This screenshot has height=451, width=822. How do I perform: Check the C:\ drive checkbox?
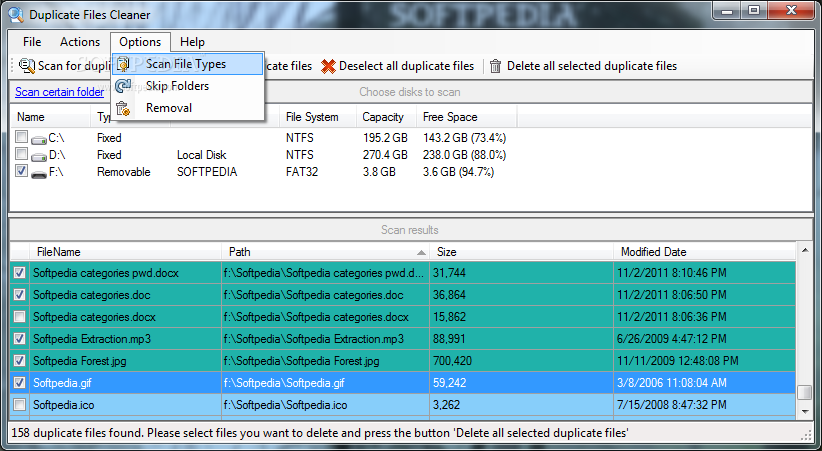(21, 137)
